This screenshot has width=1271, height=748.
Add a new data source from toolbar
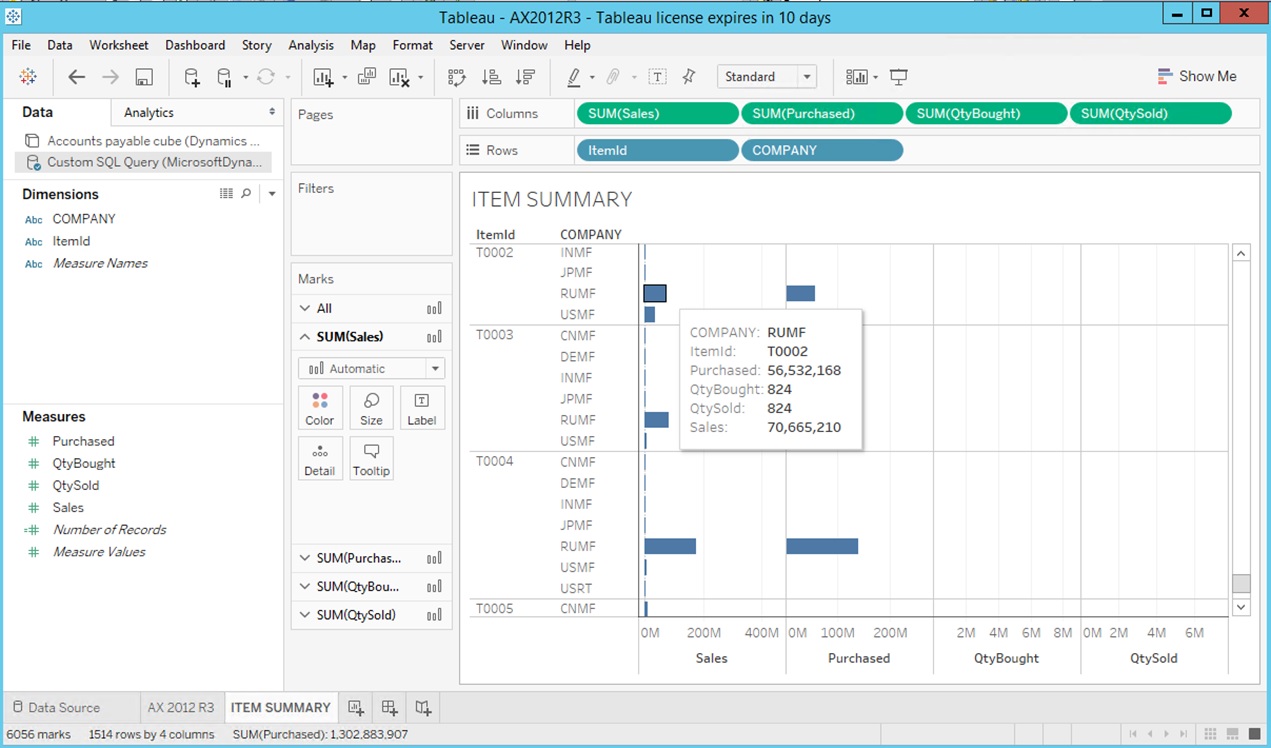pos(192,77)
